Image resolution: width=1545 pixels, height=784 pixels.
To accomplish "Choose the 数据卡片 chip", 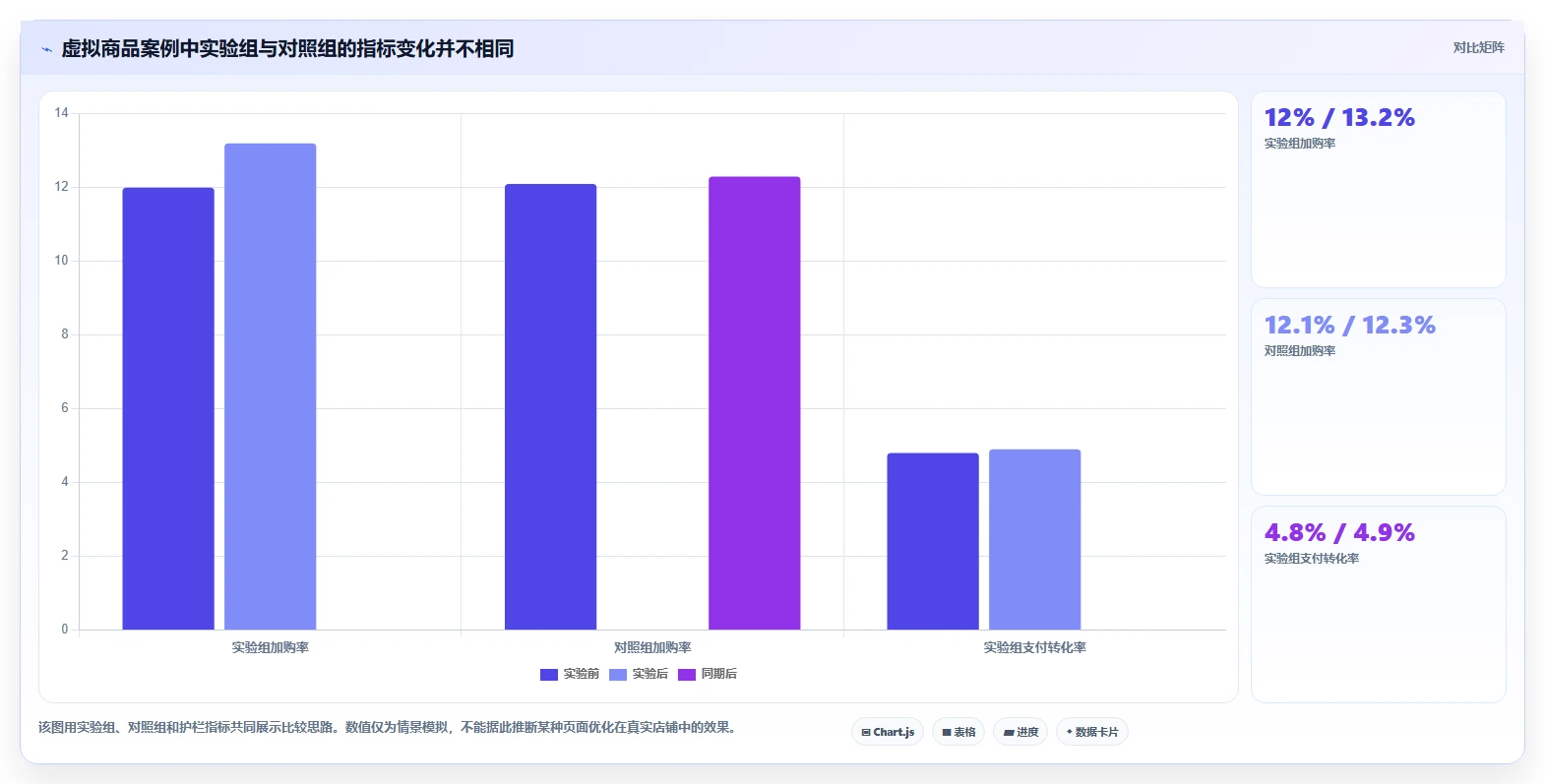I will point(1092,732).
